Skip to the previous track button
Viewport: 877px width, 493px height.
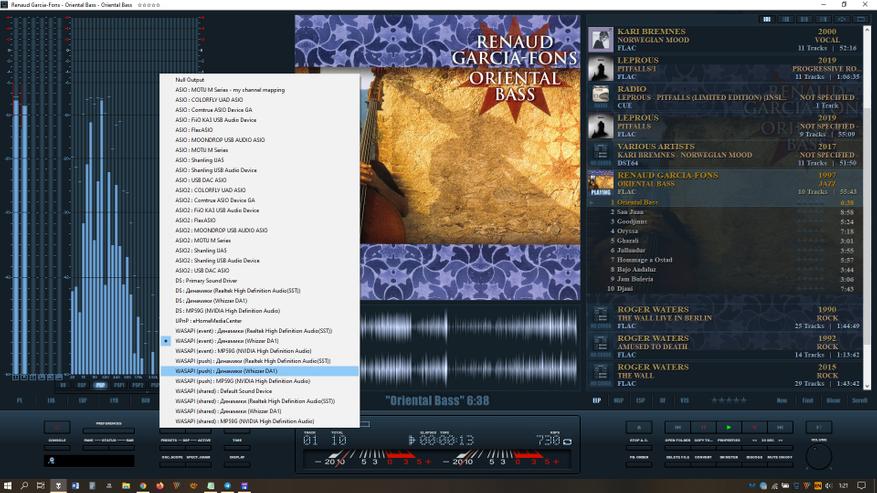point(678,427)
